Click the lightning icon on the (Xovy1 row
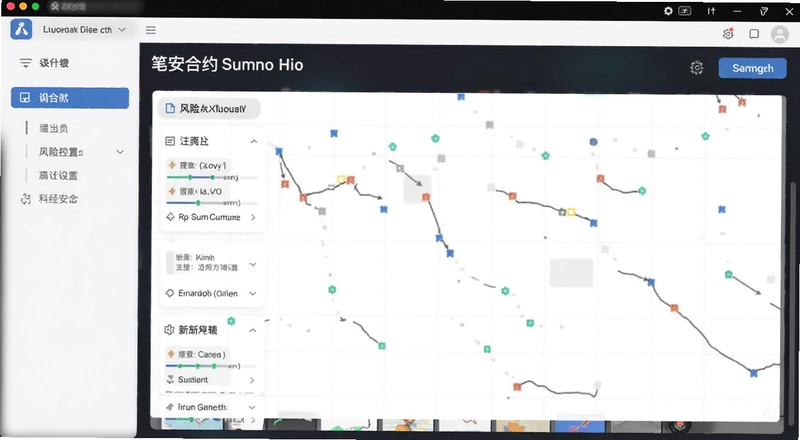The width and height of the screenshot is (800, 440). (172, 165)
